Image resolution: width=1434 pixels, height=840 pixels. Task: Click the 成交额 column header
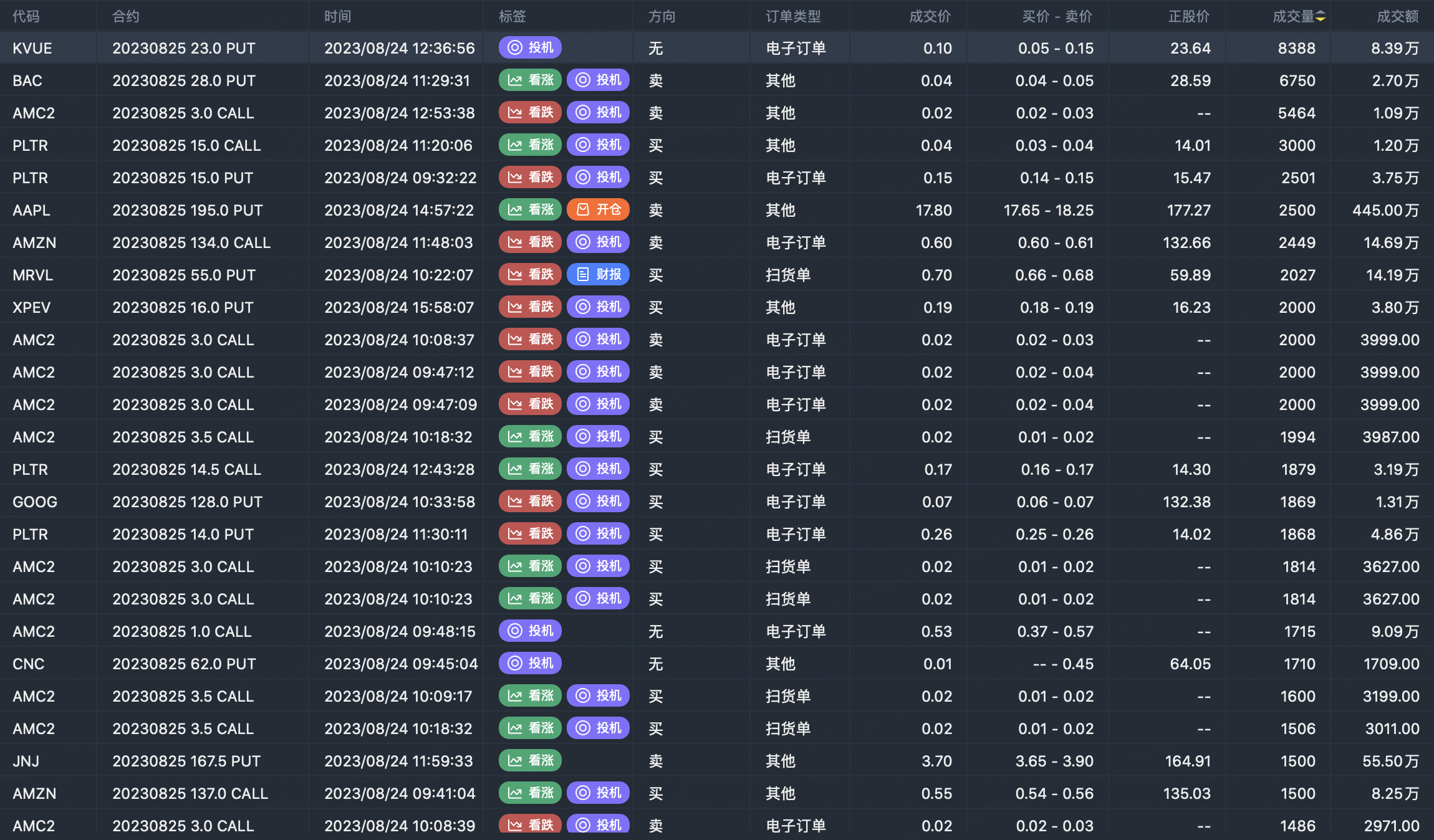tap(1397, 17)
